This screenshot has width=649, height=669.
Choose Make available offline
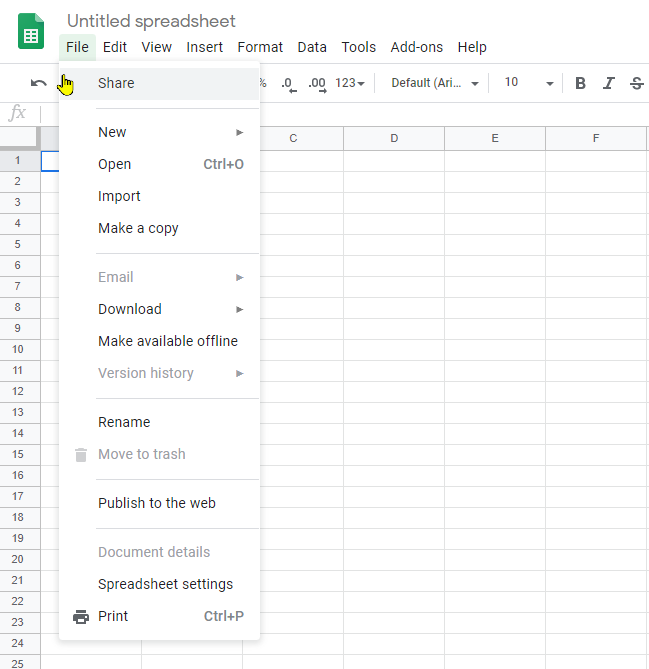point(159,341)
